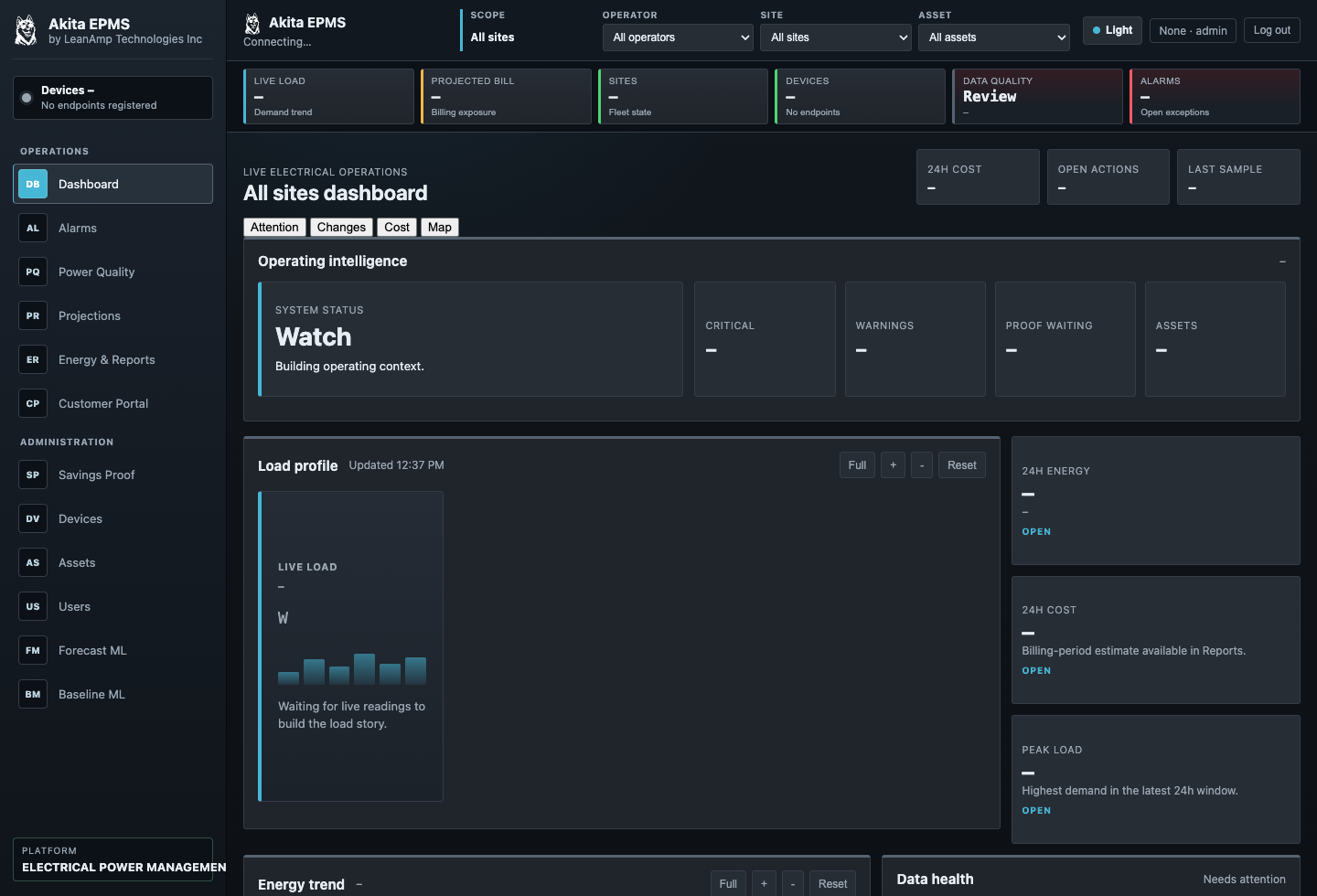Open the BM Baseline ML icon
Viewport: 1317px width, 896px height.
point(33,694)
